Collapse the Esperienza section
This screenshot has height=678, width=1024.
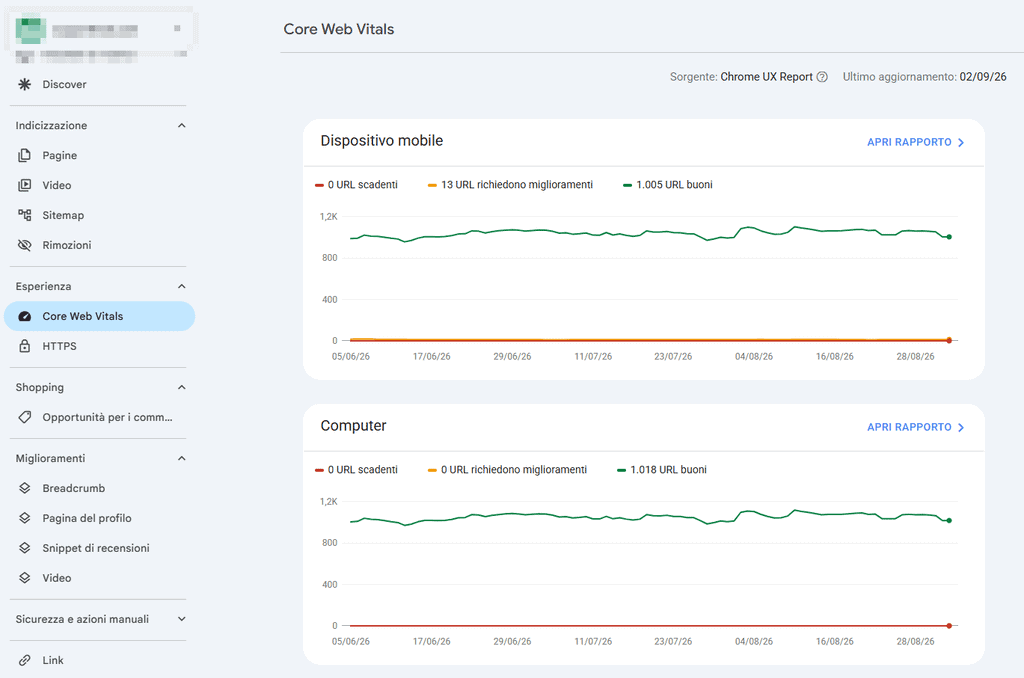click(182, 286)
